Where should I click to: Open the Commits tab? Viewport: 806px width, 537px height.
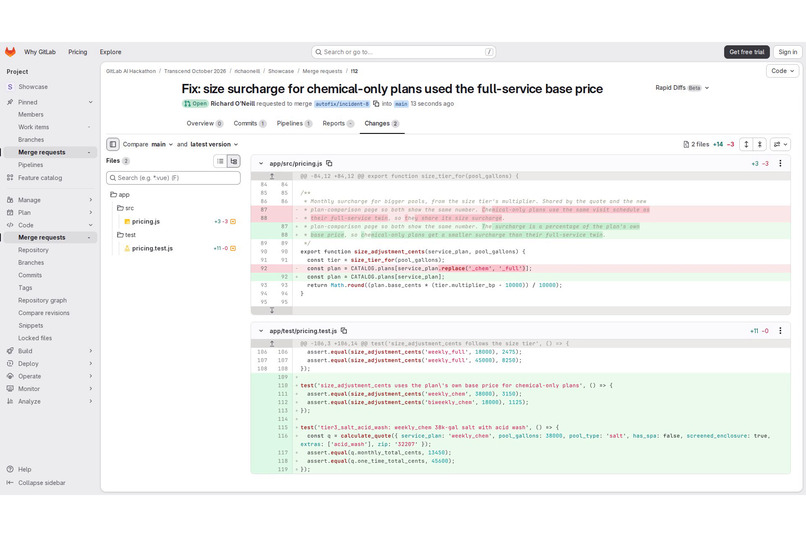click(x=250, y=123)
